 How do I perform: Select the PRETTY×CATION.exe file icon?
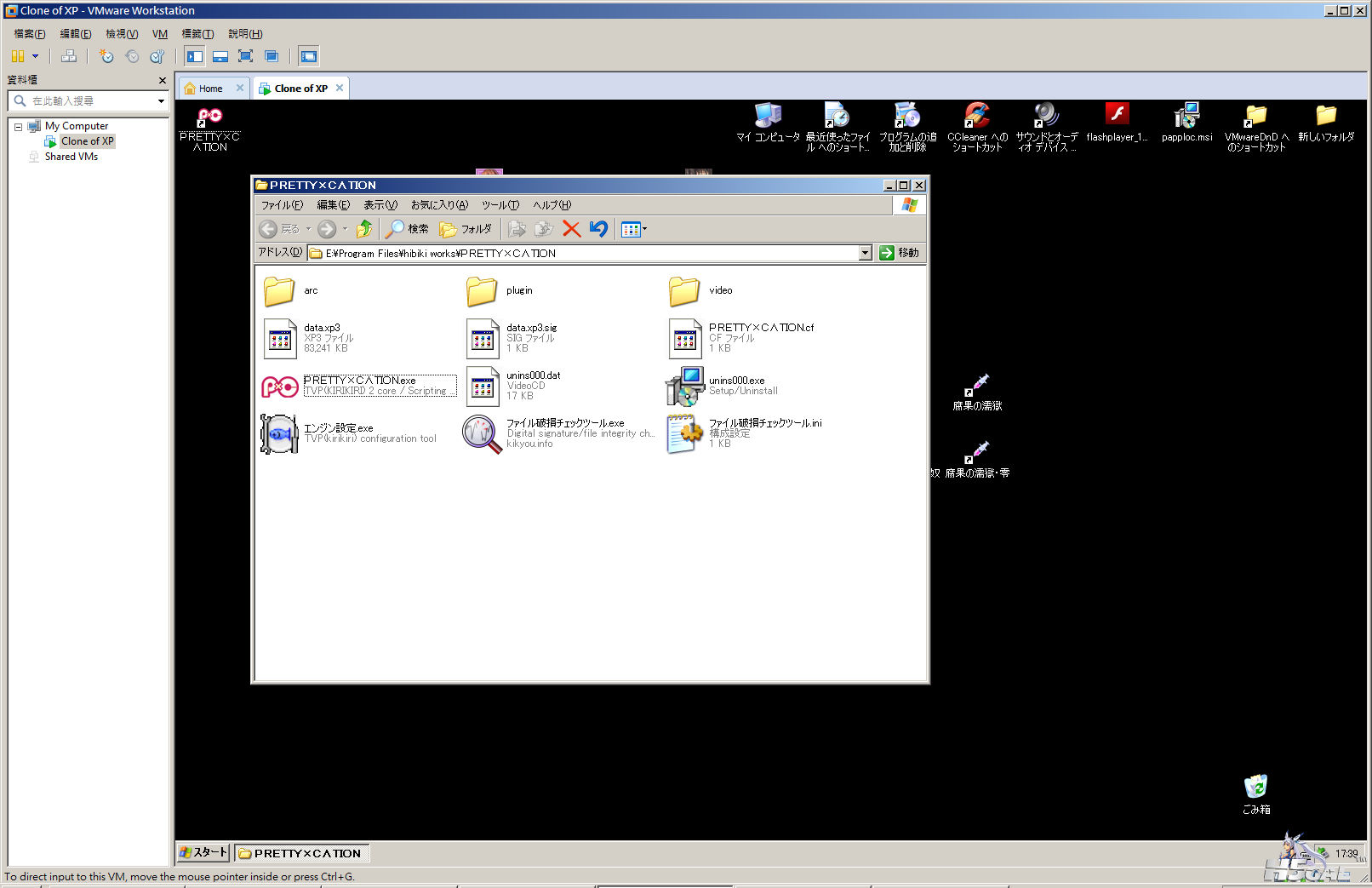(279, 387)
